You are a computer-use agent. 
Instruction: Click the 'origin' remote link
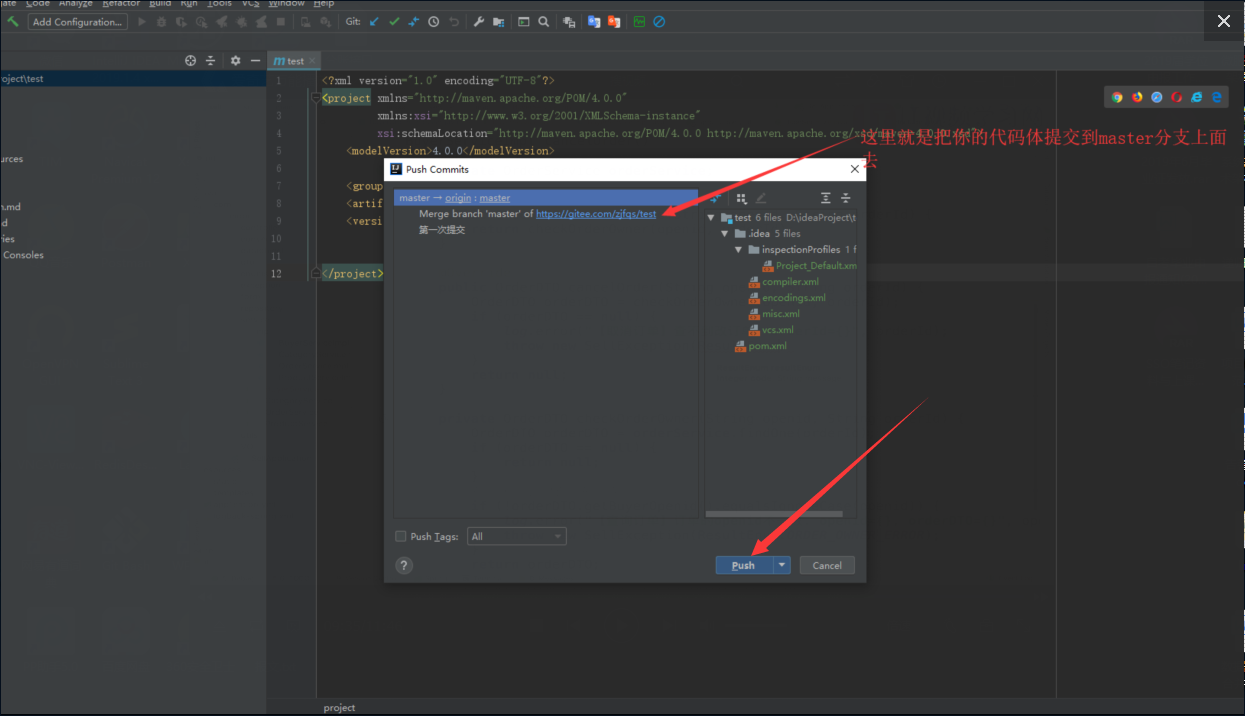click(458, 198)
